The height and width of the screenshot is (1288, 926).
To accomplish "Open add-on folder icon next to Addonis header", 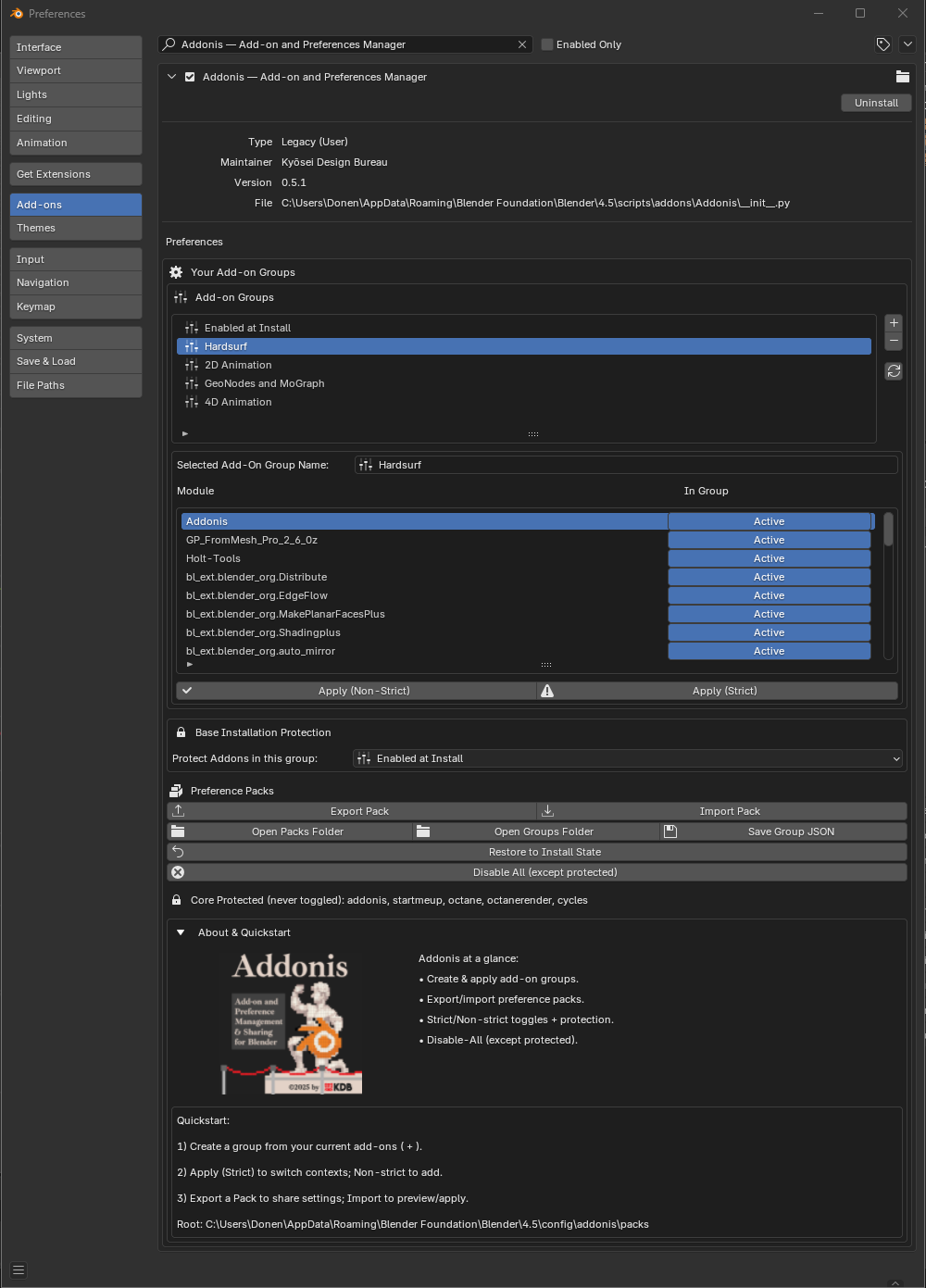I will (x=903, y=77).
